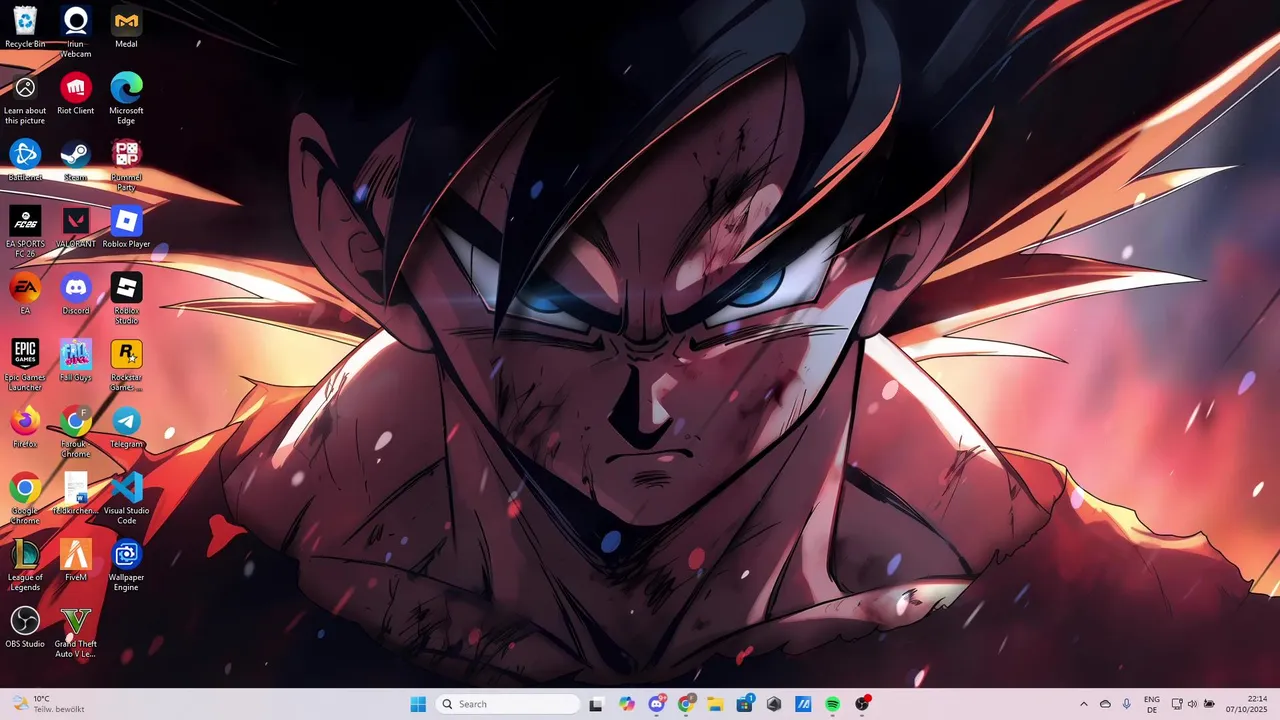Select the Recycle Bin desktop icon
Viewport: 1280px width, 720px height.
click(25, 26)
